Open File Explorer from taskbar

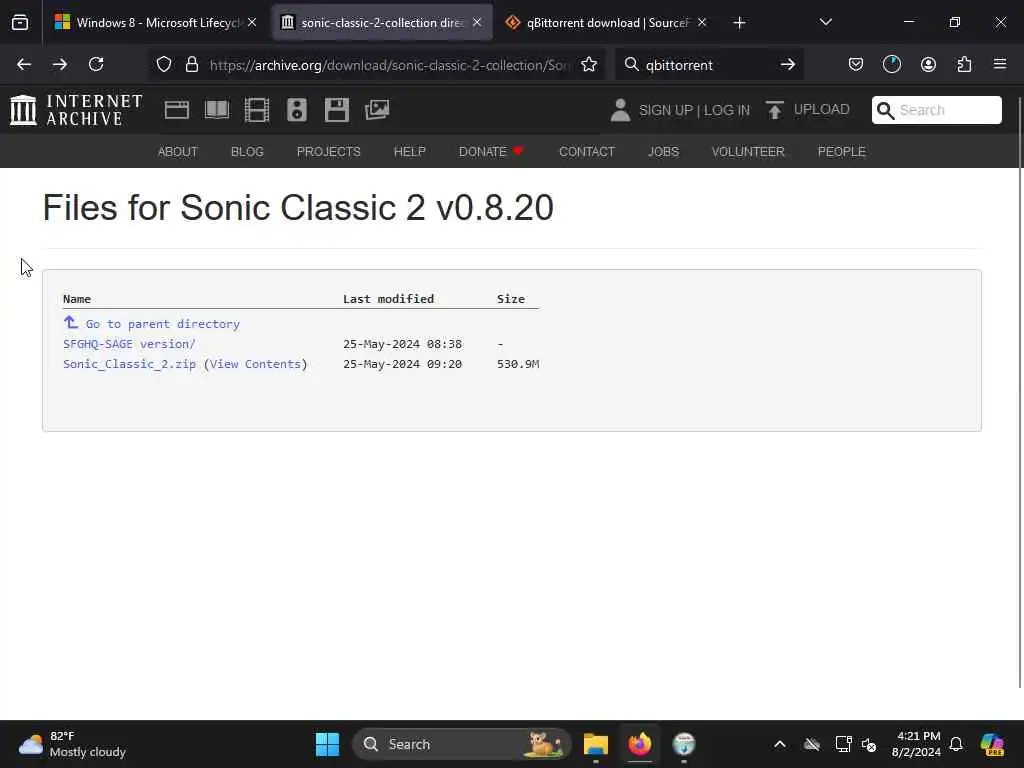click(596, 744)
